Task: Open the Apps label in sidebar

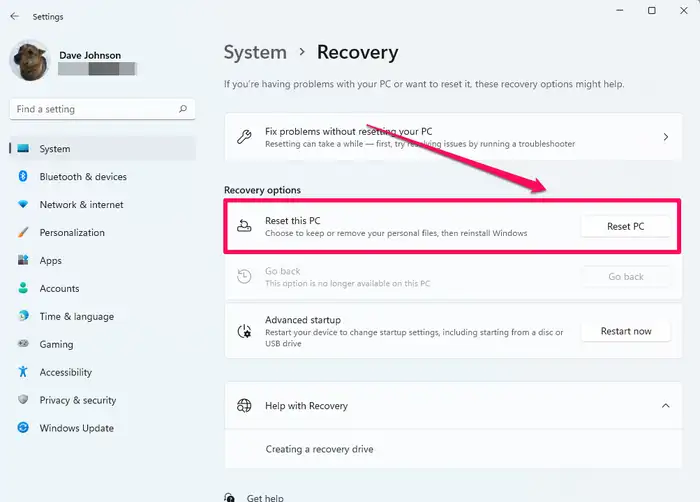Action: coord(50,261)
